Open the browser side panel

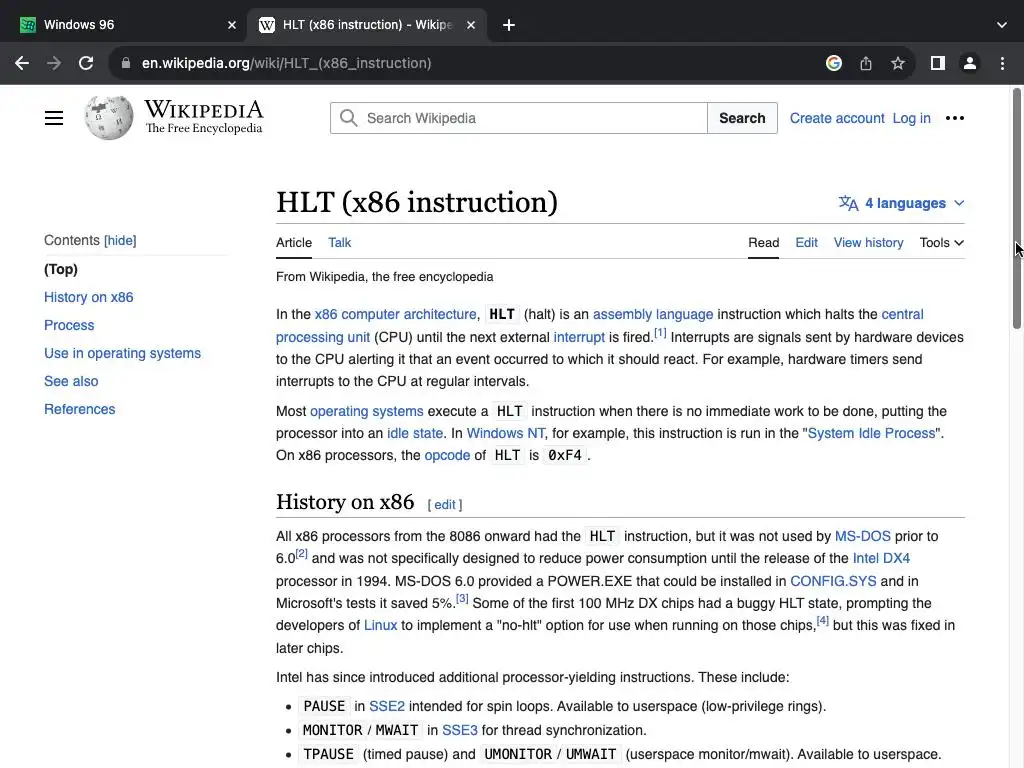tap(938, 63)
